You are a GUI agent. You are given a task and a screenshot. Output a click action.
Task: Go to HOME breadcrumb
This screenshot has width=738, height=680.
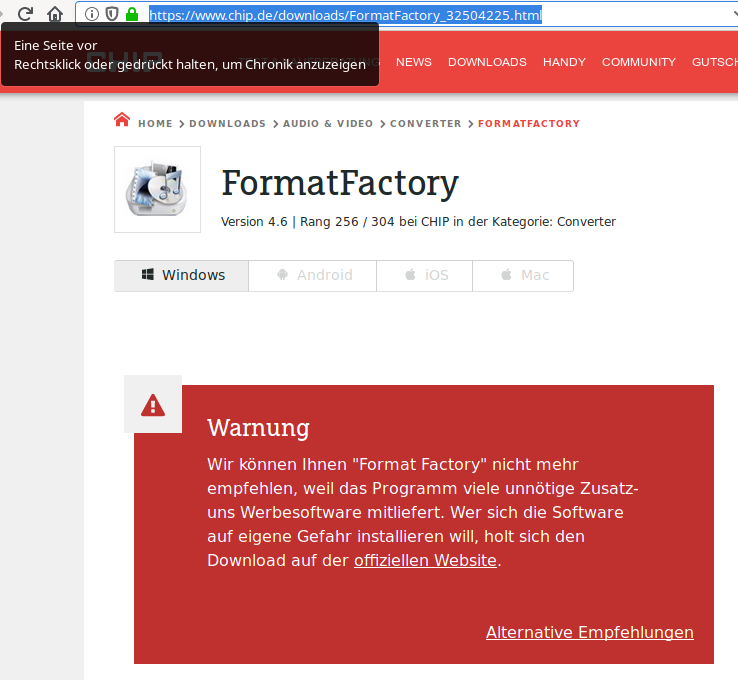[155, 124]
